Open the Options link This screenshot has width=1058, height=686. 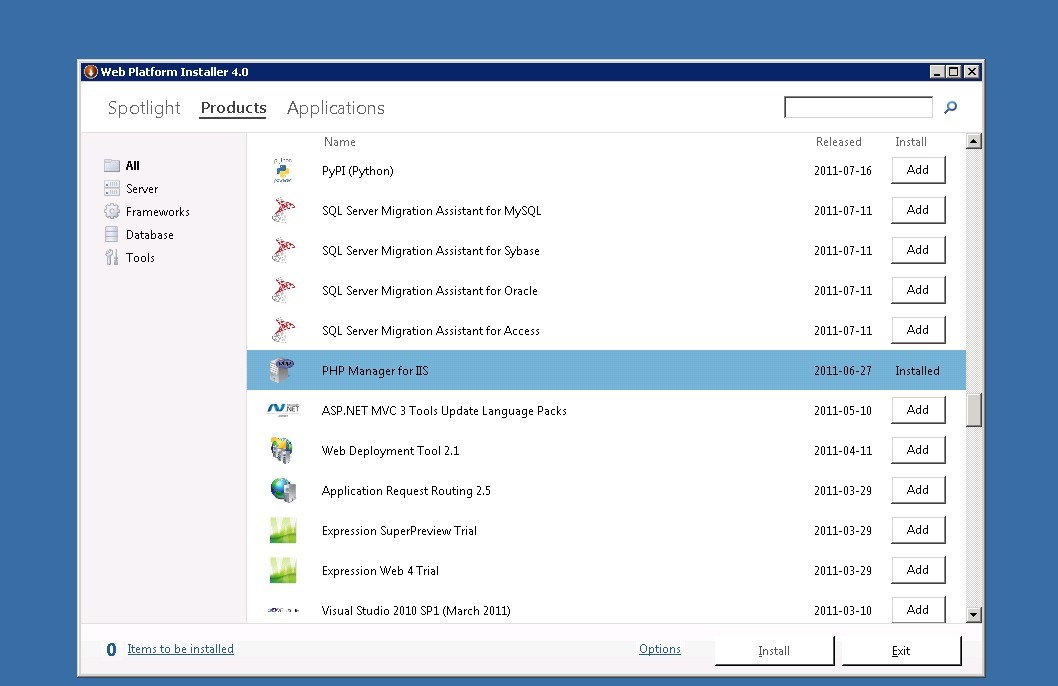tap(659, 649)
